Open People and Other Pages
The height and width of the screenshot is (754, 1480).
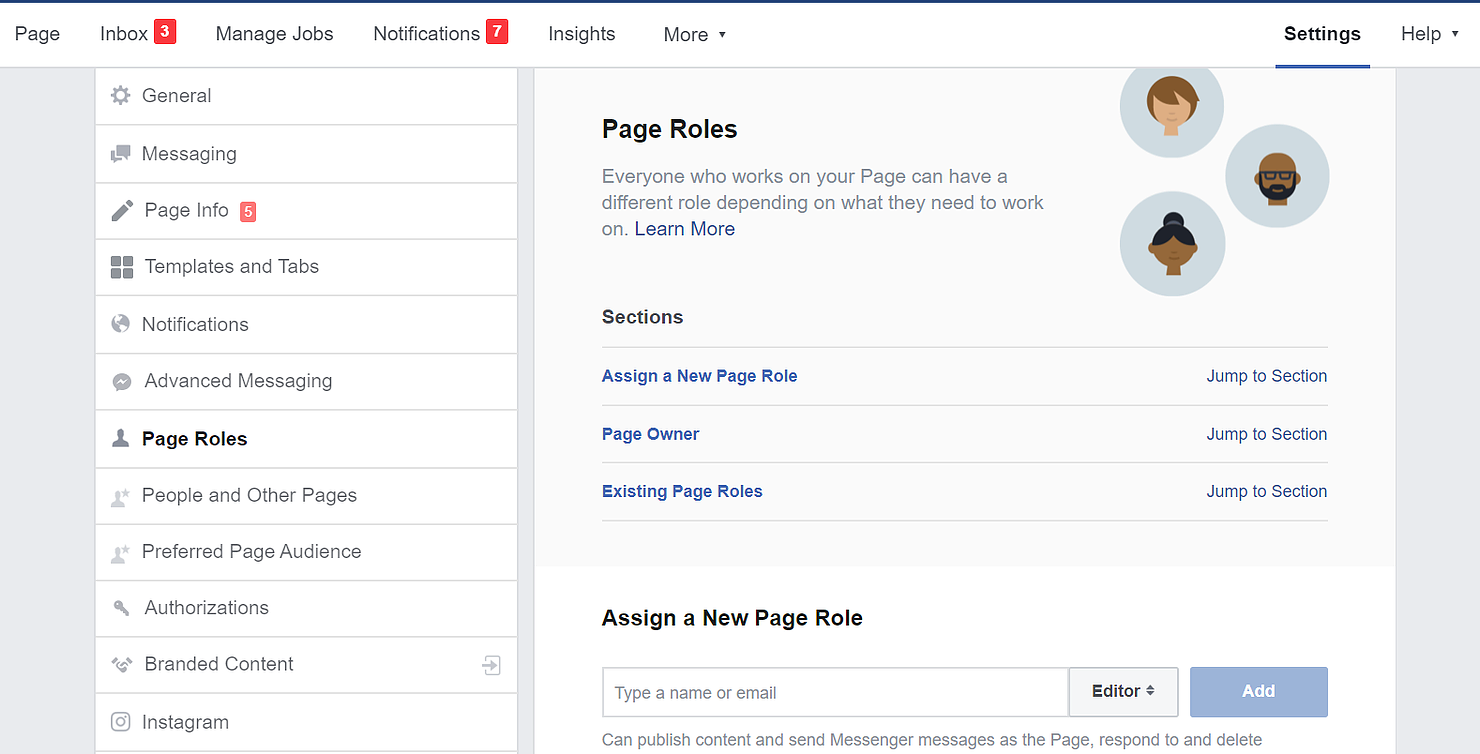tap(306, 496)
